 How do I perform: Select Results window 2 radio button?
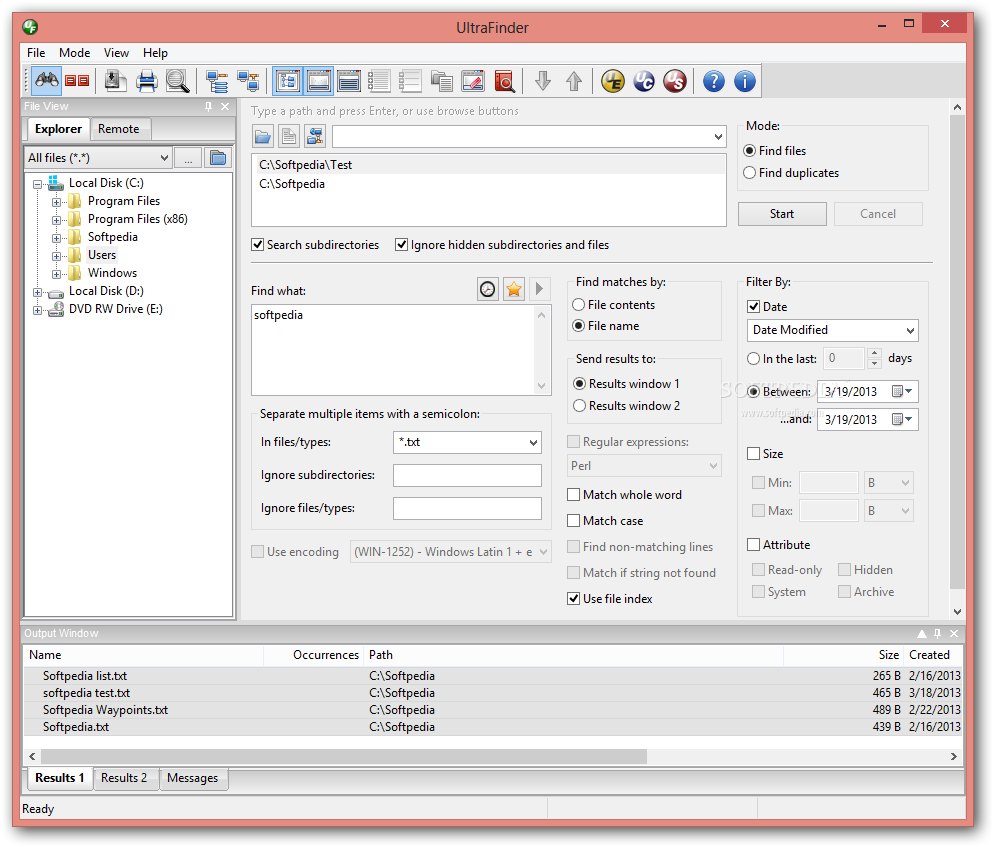click(579, 406)
